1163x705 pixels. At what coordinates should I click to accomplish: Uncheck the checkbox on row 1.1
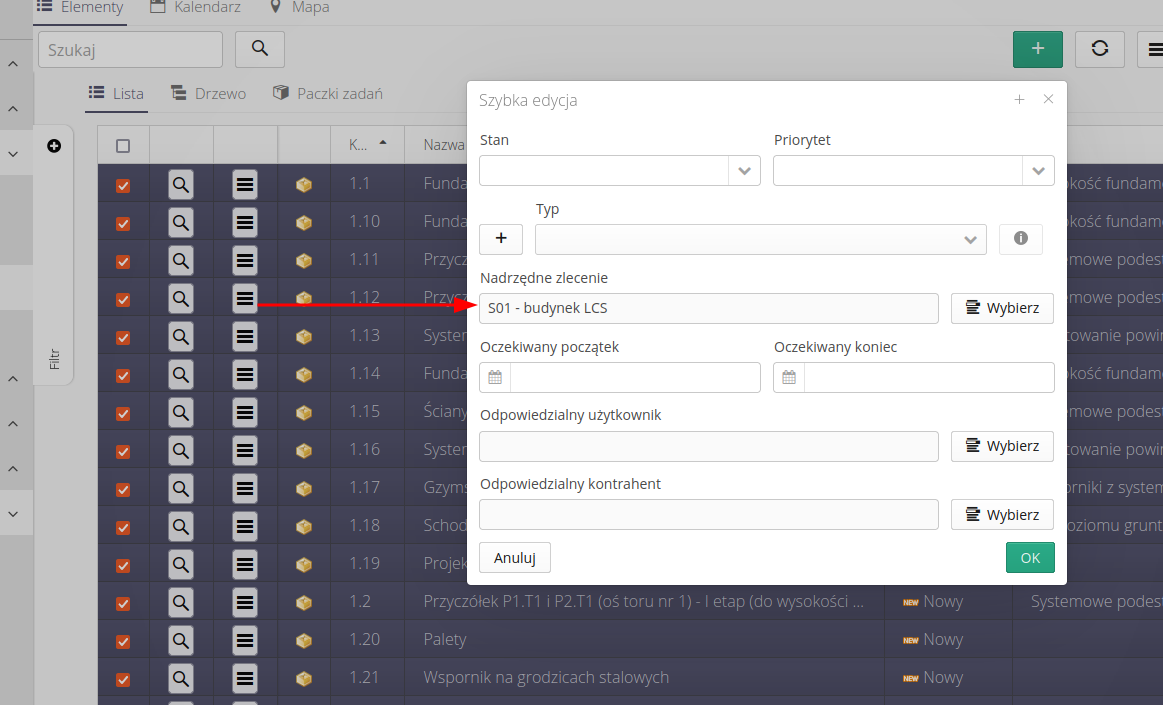pos(123,184)
